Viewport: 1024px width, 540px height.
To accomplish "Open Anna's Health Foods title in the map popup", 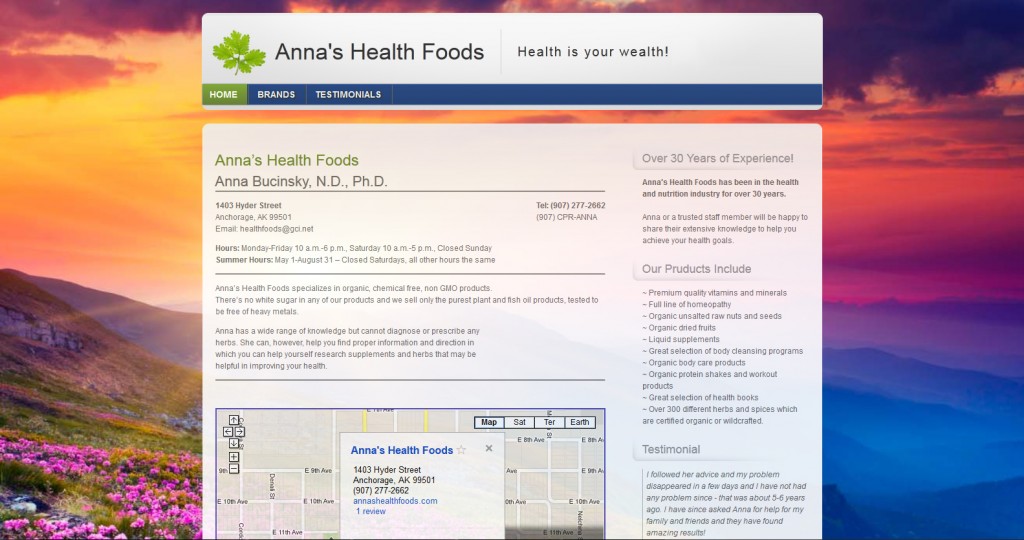I will click(402, 450).
